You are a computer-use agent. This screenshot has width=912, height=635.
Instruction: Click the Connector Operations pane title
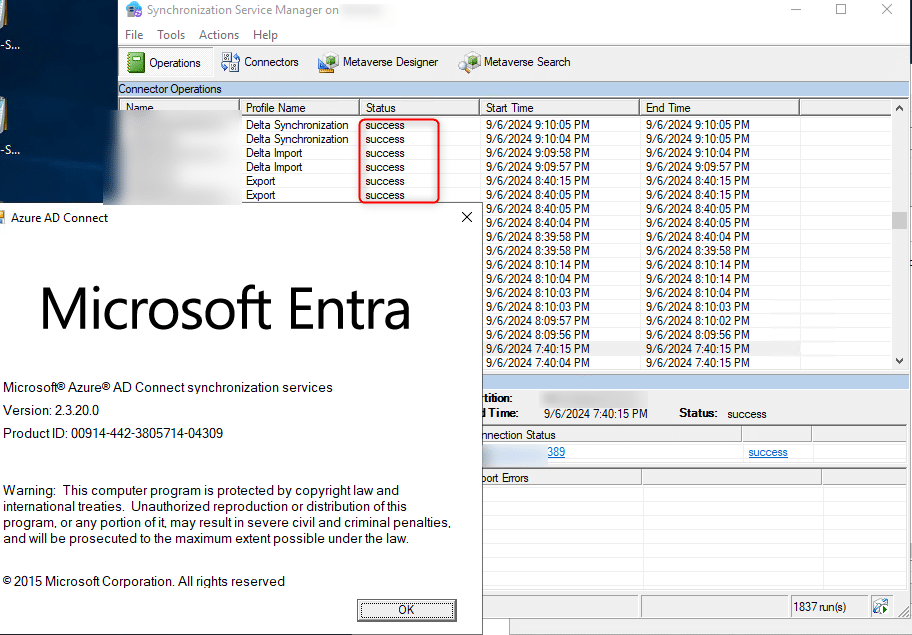pos(170,89)
